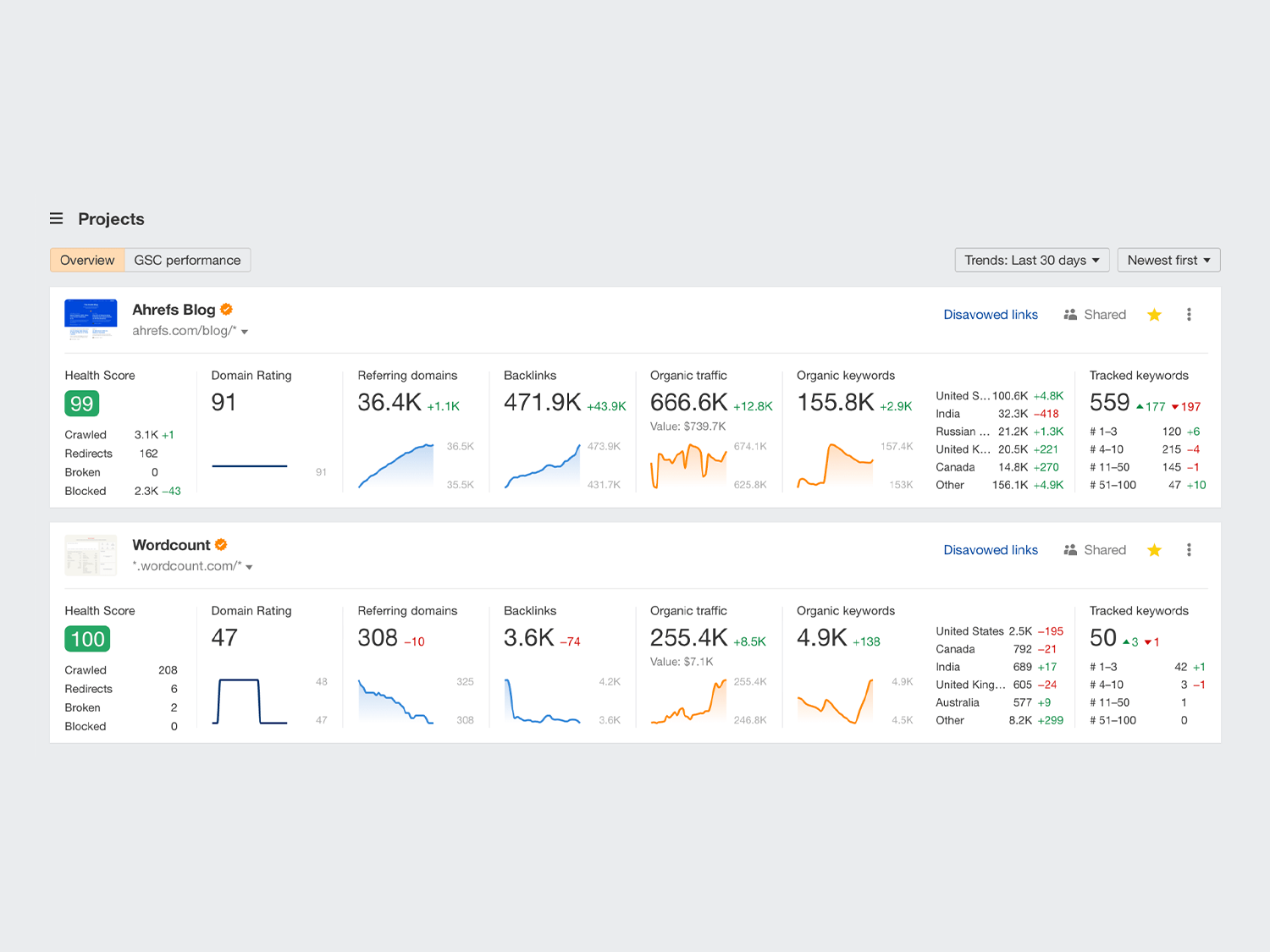The width and height of the screenshot is (1270, 952).
Task: Click the Wordcount Crawled 208 value
Action: point(168,670)
